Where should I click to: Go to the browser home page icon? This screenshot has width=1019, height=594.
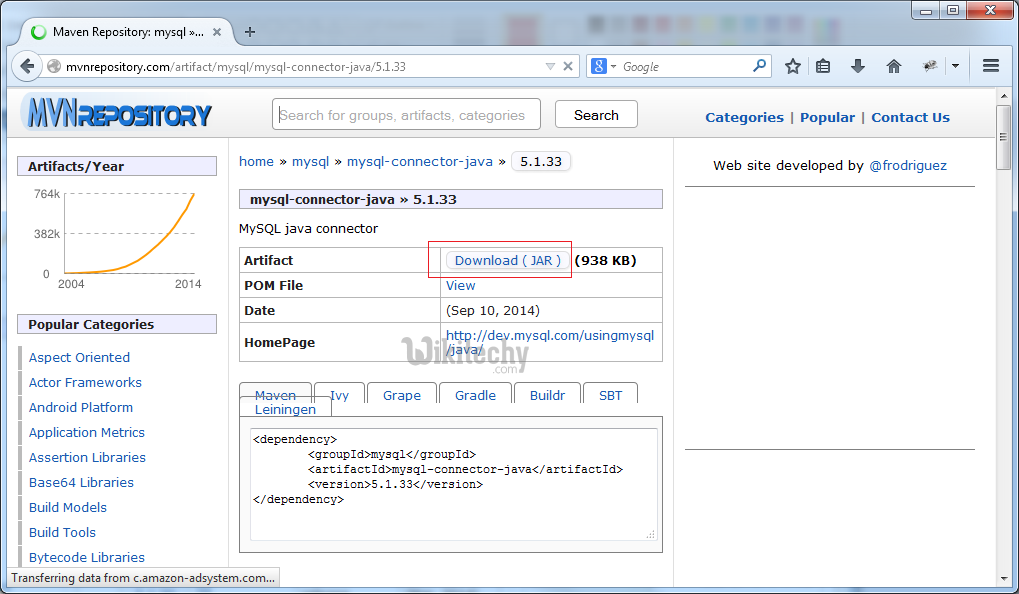[894, 67]
